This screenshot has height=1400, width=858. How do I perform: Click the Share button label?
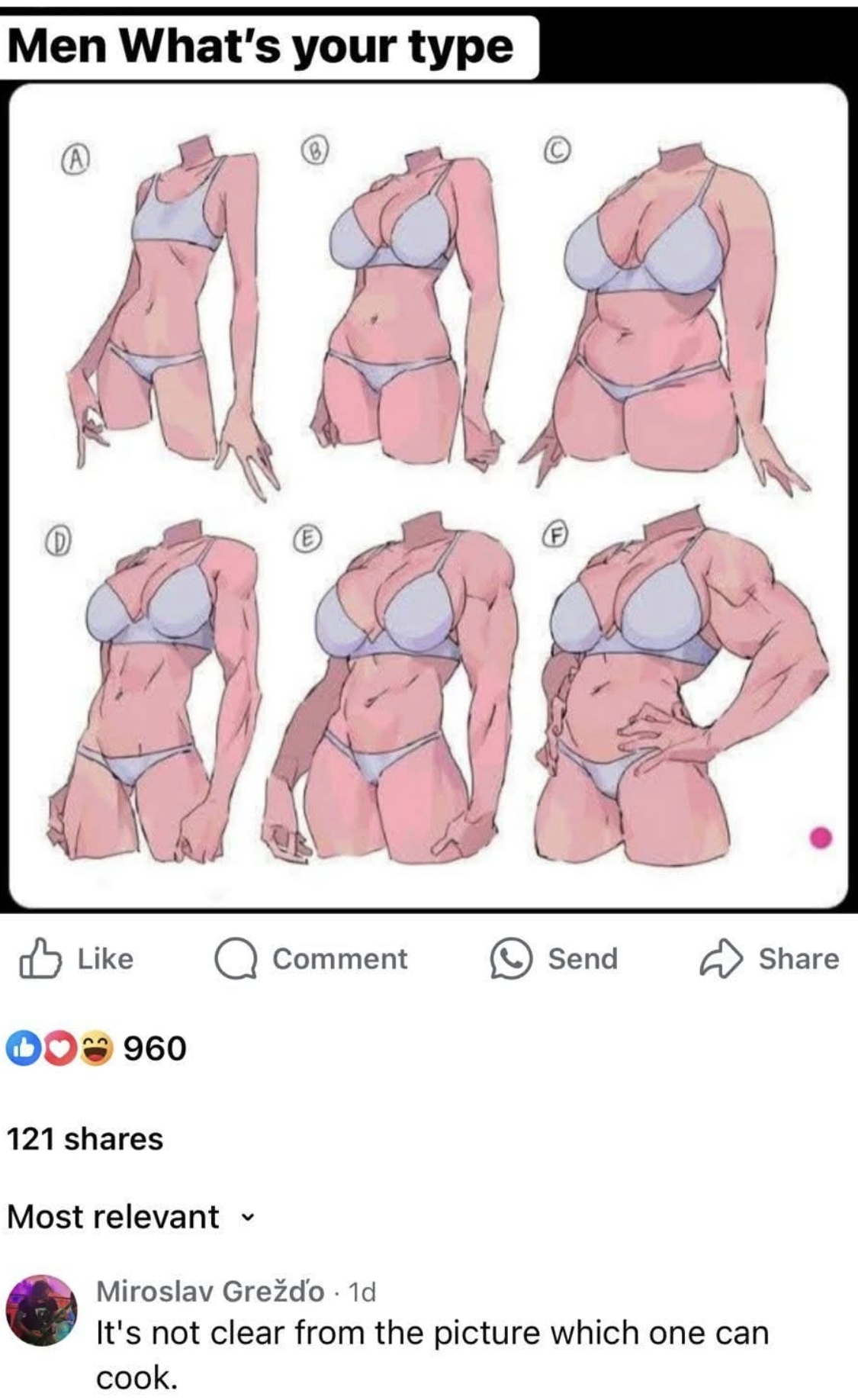click(799, 959)
